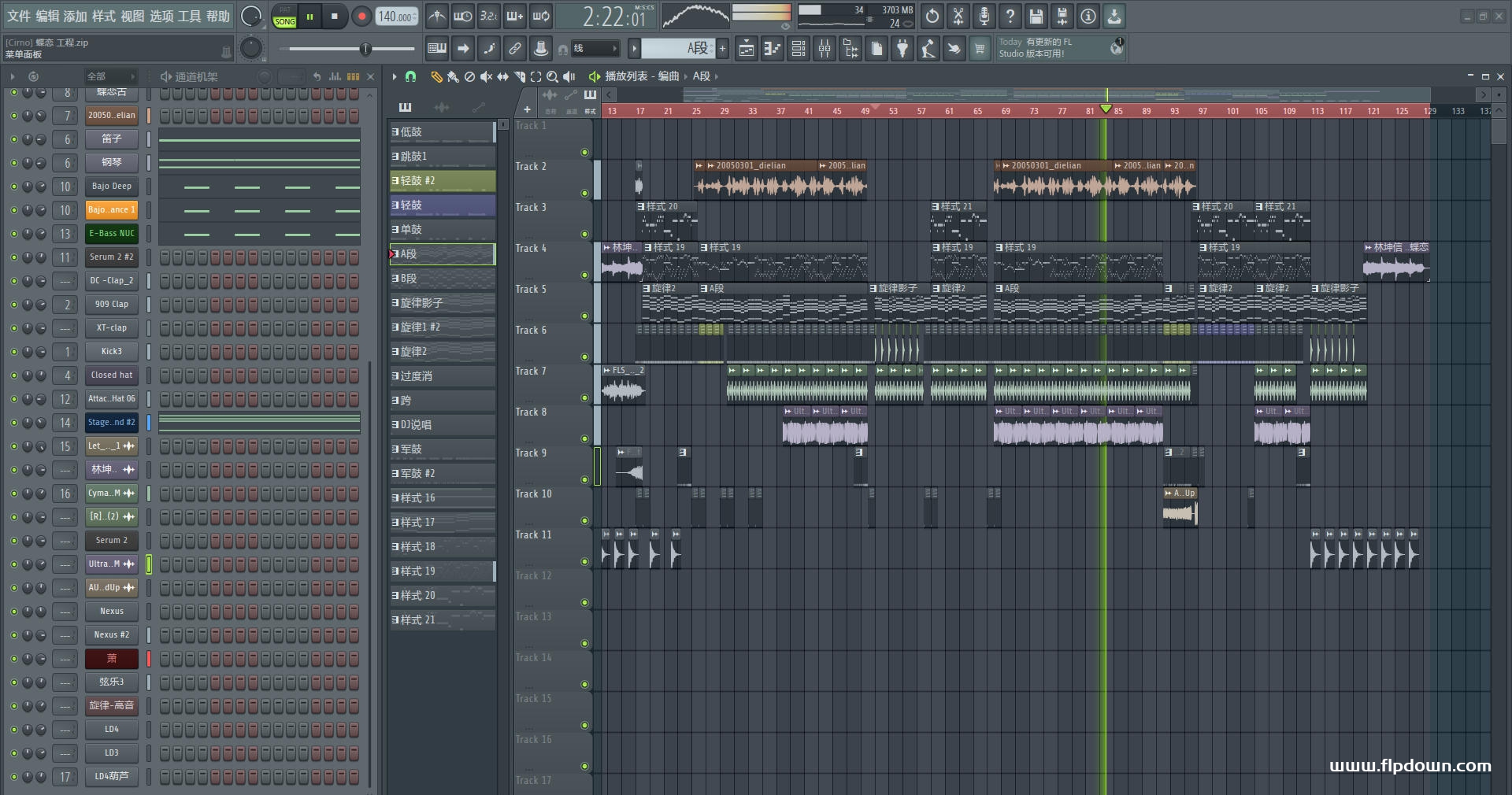Mute the 钢琴 channel via green light
1512x795 pixels.
(13, 163)
